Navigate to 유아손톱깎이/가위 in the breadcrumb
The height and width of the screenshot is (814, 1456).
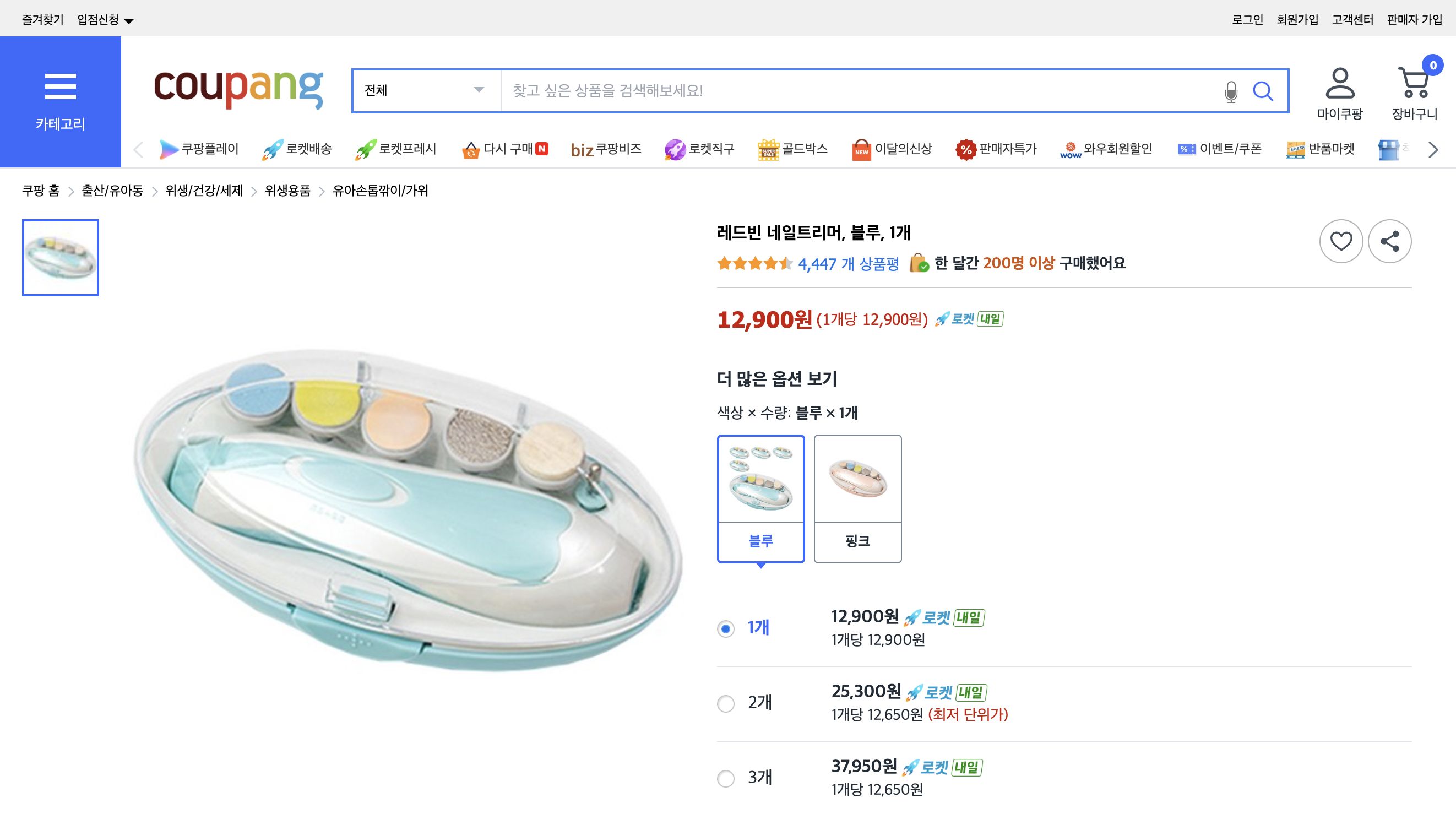(x=380, y=191)
